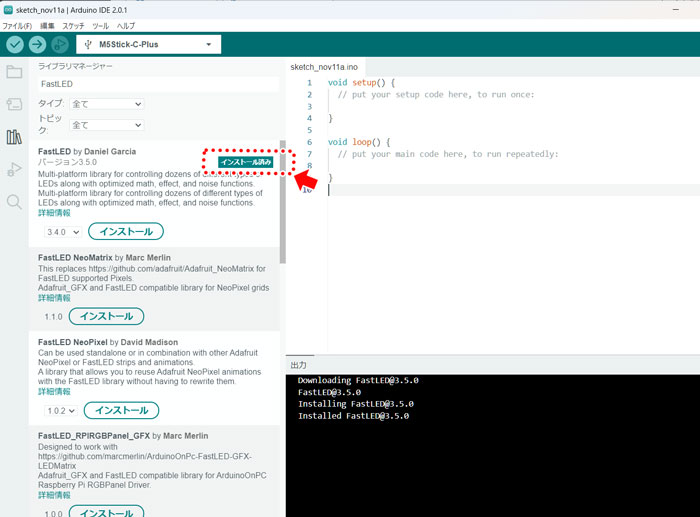Open FastLED NeoPixel version 1.0.2 dropdown
Viewport: 700px width, 517px height.
[x=61, y=411]
